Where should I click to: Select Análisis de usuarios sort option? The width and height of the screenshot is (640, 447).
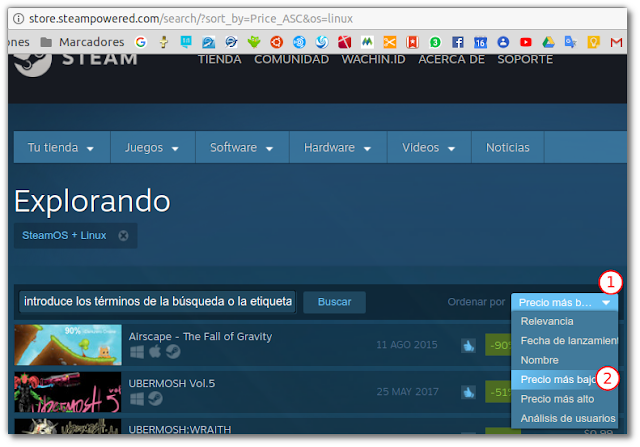pos(564,418)
